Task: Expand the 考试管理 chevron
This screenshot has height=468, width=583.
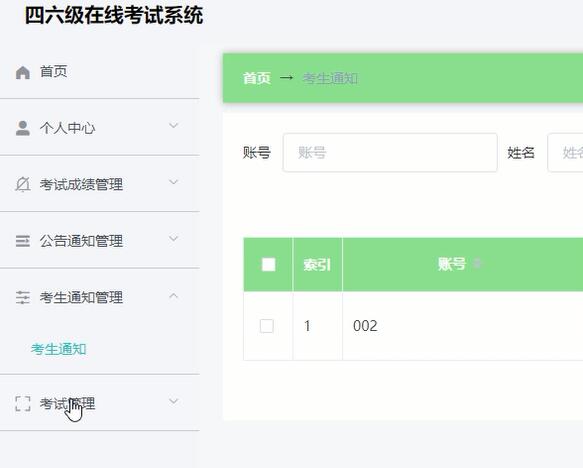Action: tap(174, 401)
